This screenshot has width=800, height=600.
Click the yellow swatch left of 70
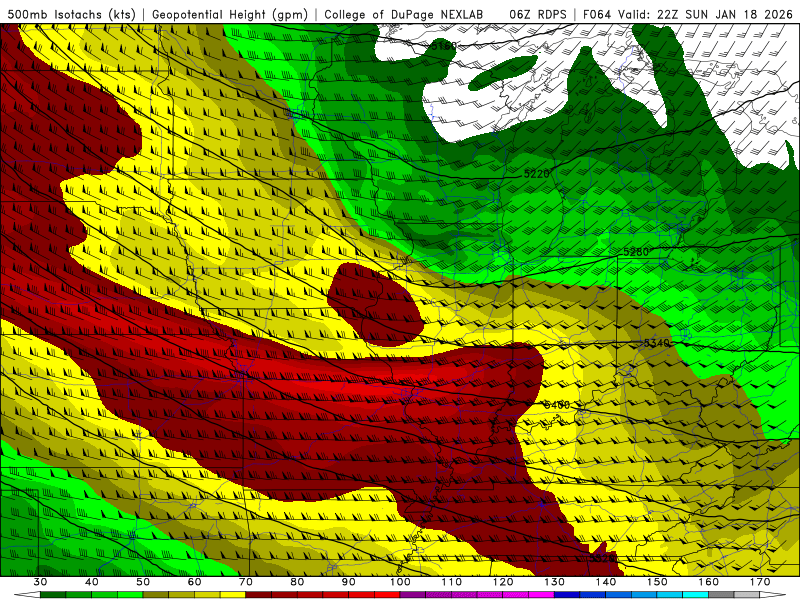[x=233, y=595]
